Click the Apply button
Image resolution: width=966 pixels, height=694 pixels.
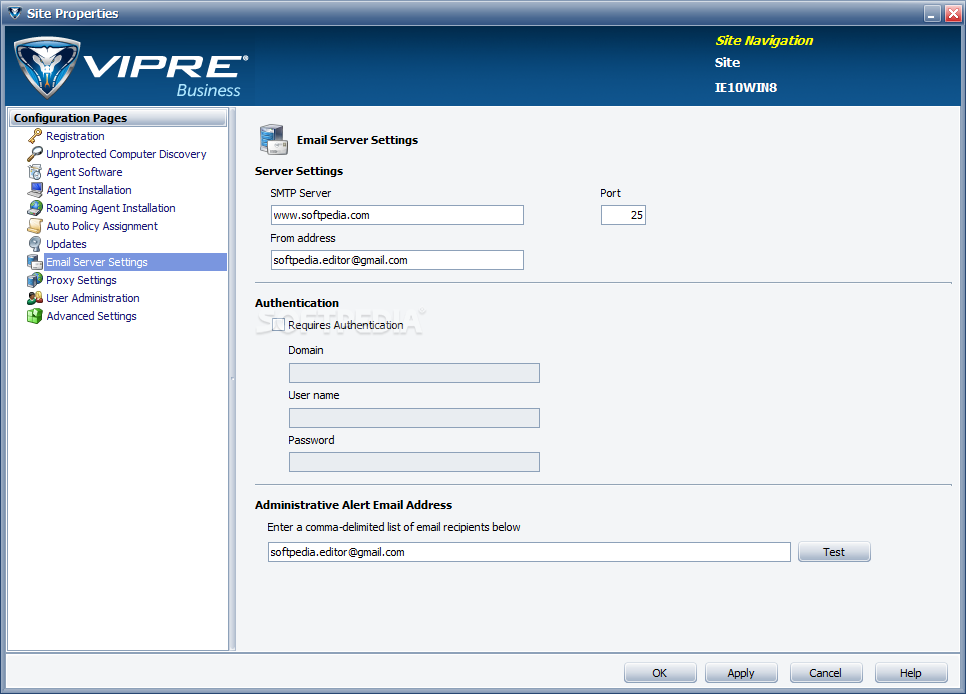(x=741, y=672)
